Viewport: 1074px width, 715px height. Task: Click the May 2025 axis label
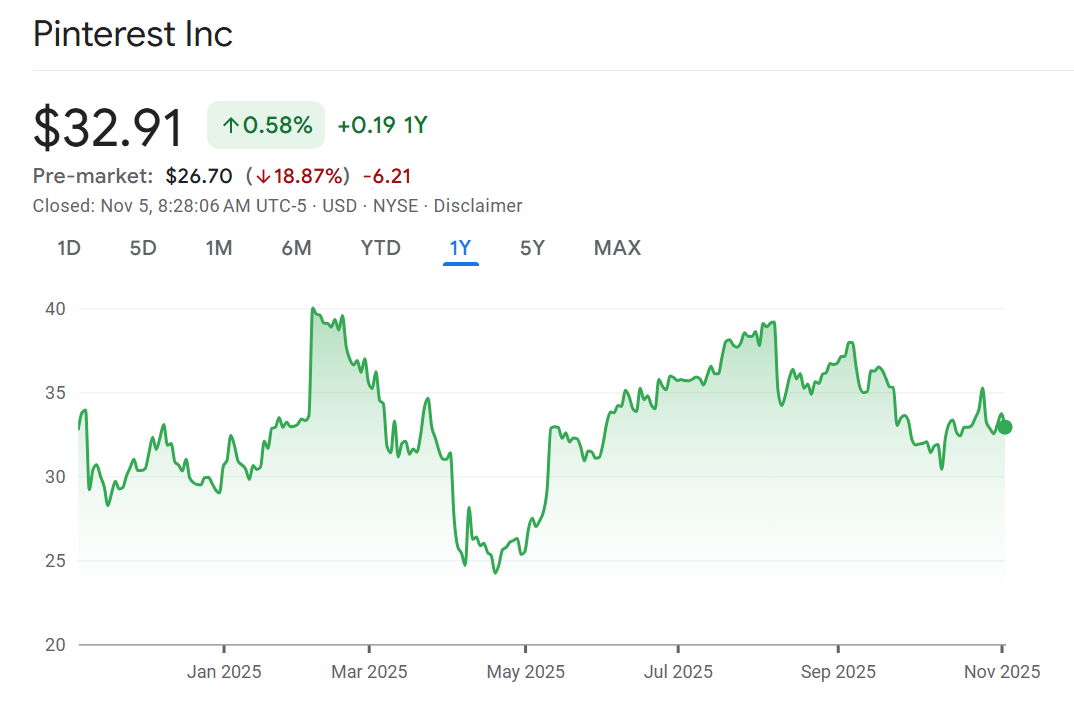point(525,671)
